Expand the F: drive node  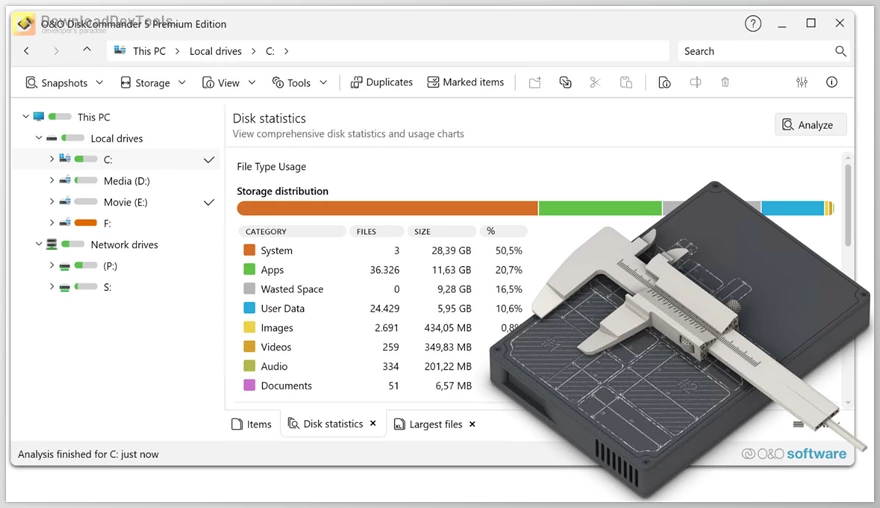coord(52,223)
